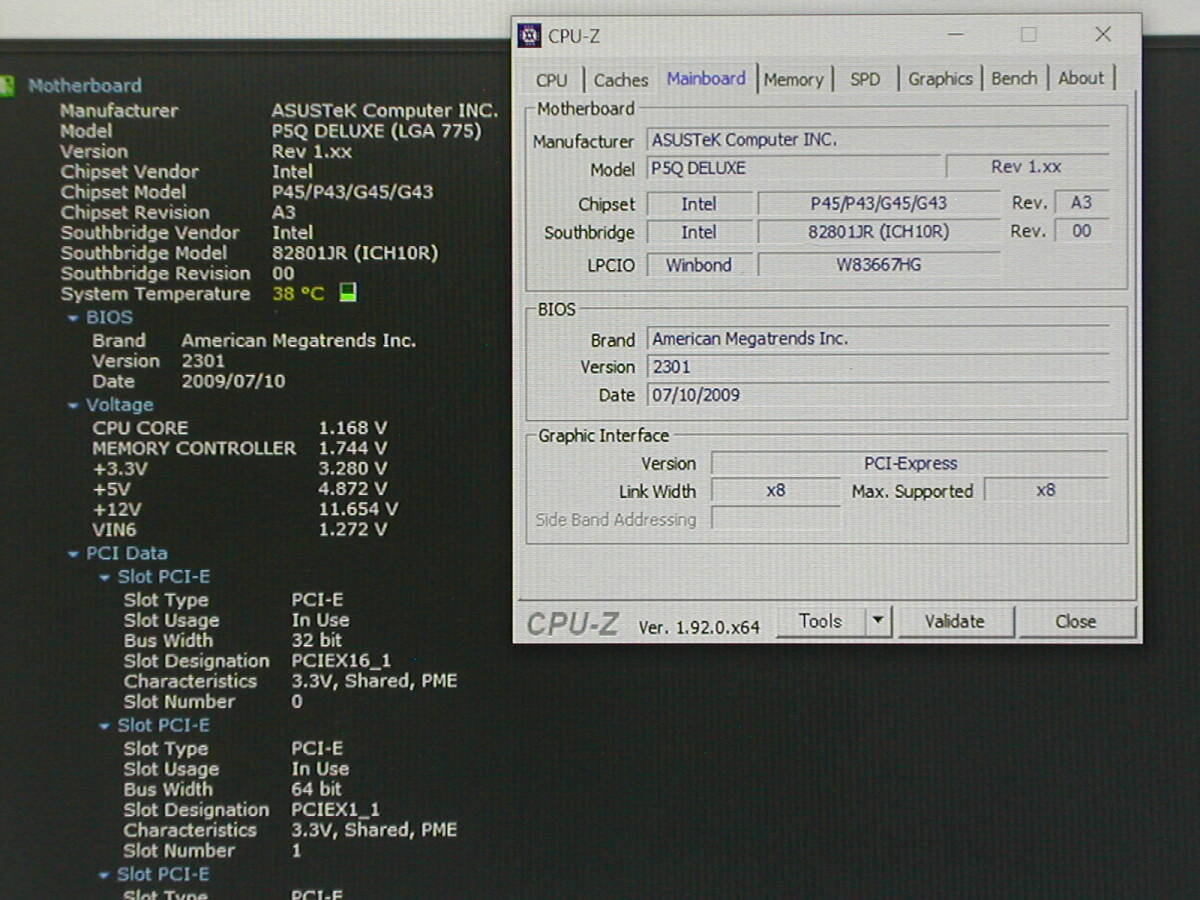Click the Motherboard heading in Speccy
The height and width of the screenshot is (900, 1200).
click(x=85, y=86)
